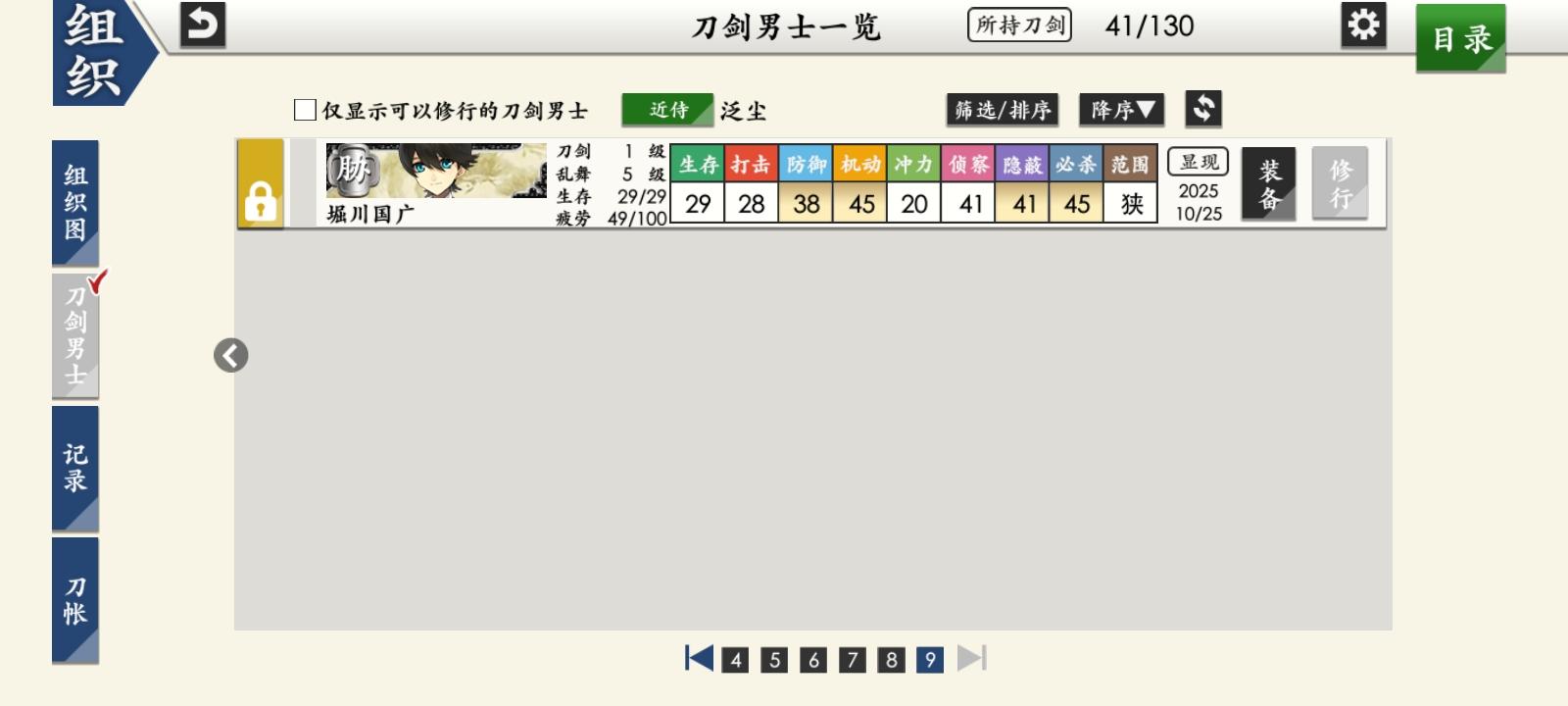This screenshot has width=1568, height=706.
Task: Open the 筛选/排序 filter menu
Action: [1002, 110]
